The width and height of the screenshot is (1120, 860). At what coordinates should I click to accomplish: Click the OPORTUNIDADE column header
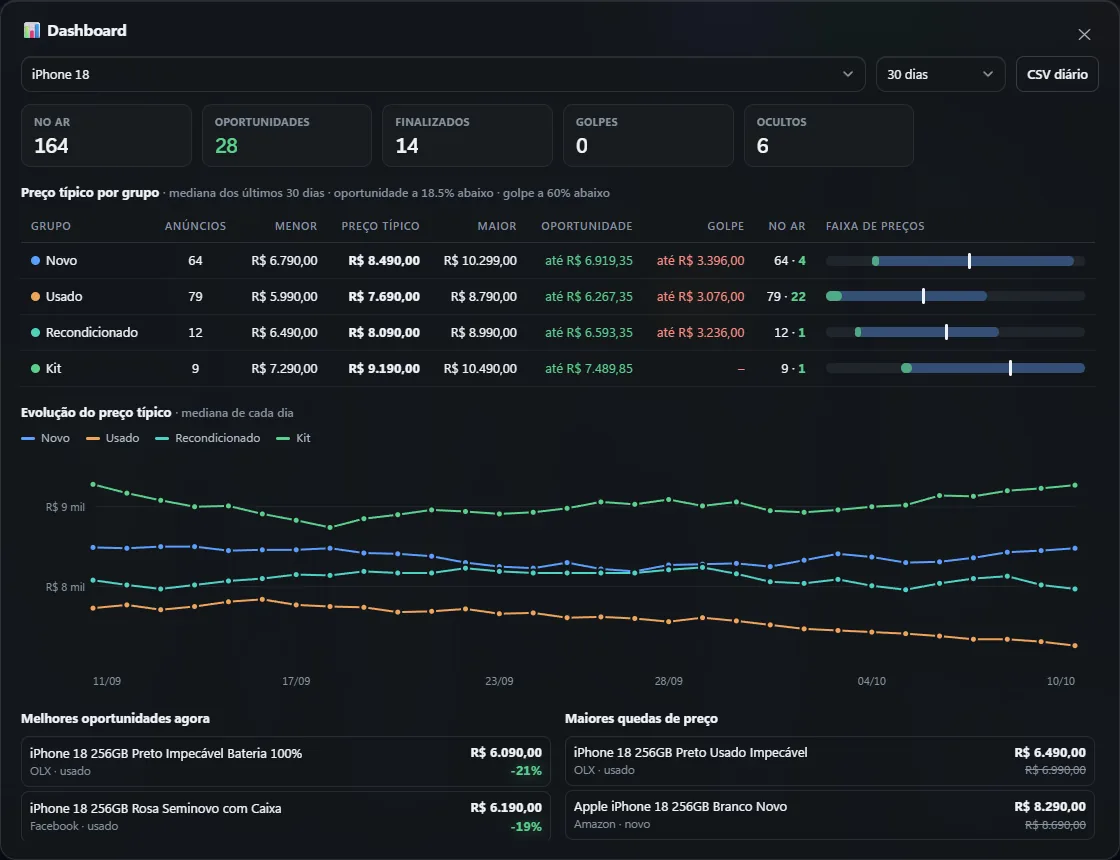coord(586,226)
